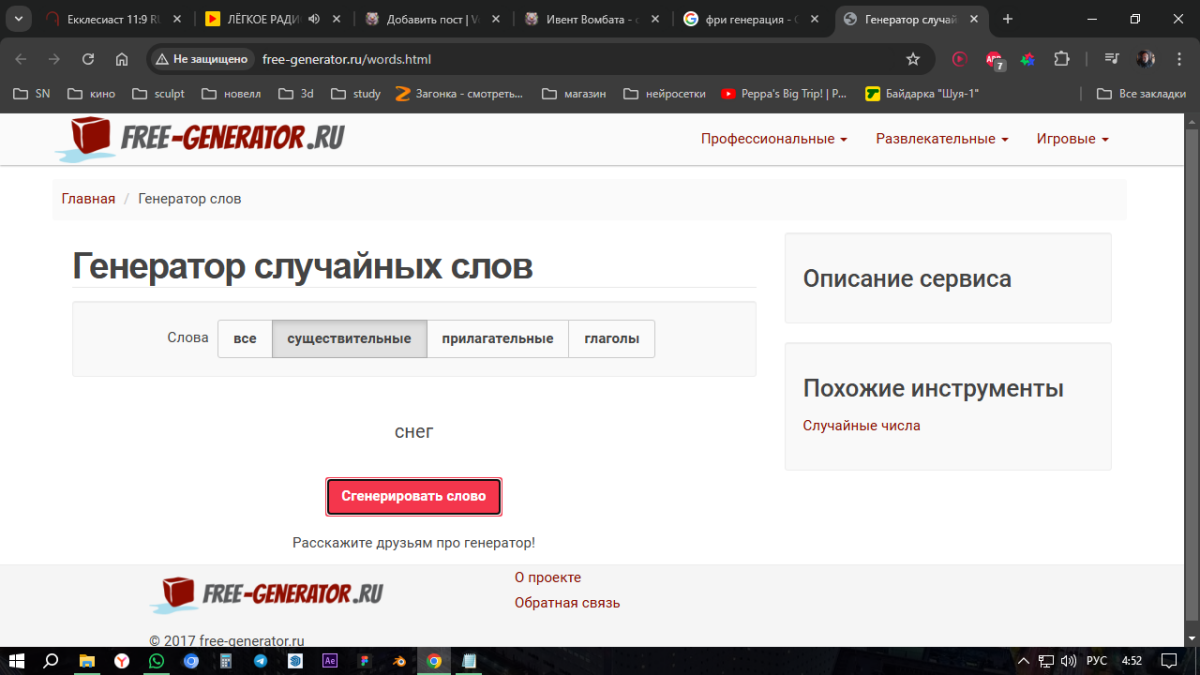Open the media control playlist icon
This screenshot has width=1200, height=675.
point(1112,59)
